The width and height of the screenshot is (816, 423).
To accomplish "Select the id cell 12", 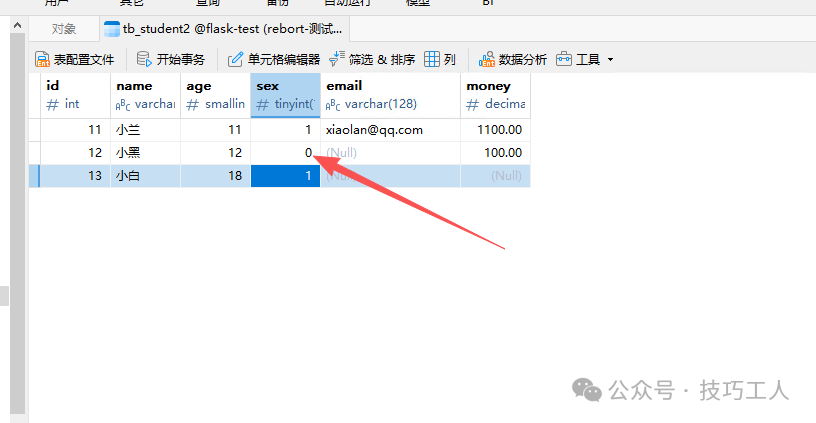I will tap(75, 153).
